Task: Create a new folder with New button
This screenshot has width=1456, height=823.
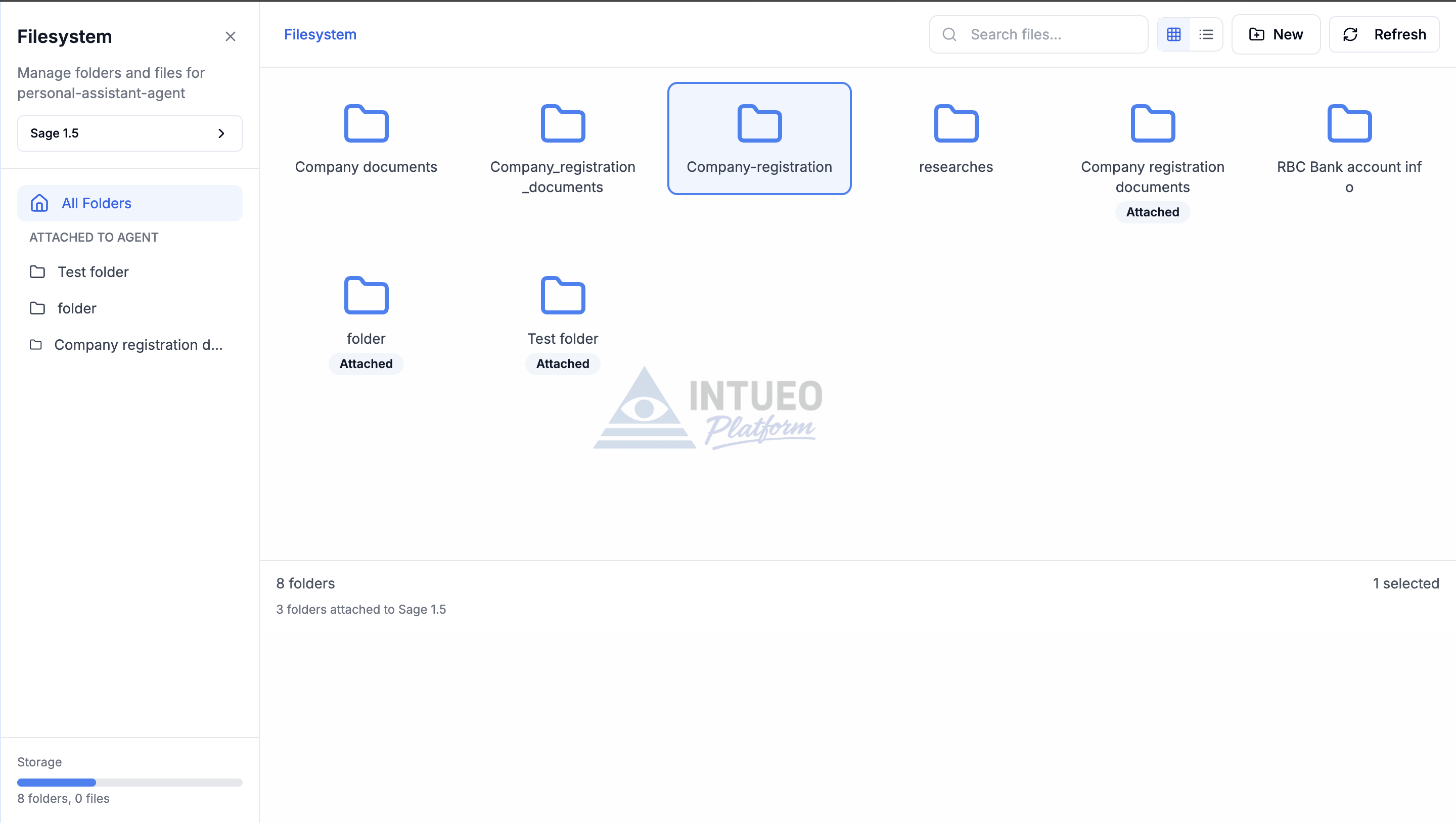Action: tap(1276, 34)
